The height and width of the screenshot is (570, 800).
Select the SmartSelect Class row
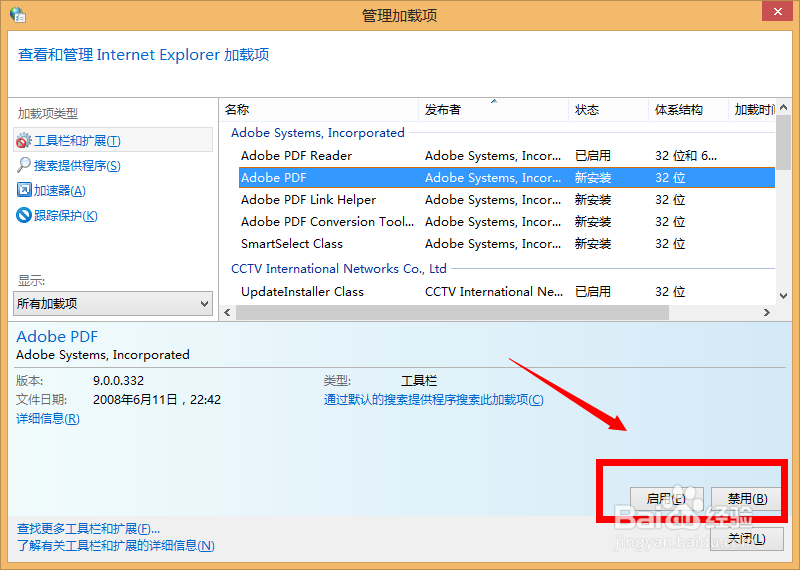[x=507, y=243]
